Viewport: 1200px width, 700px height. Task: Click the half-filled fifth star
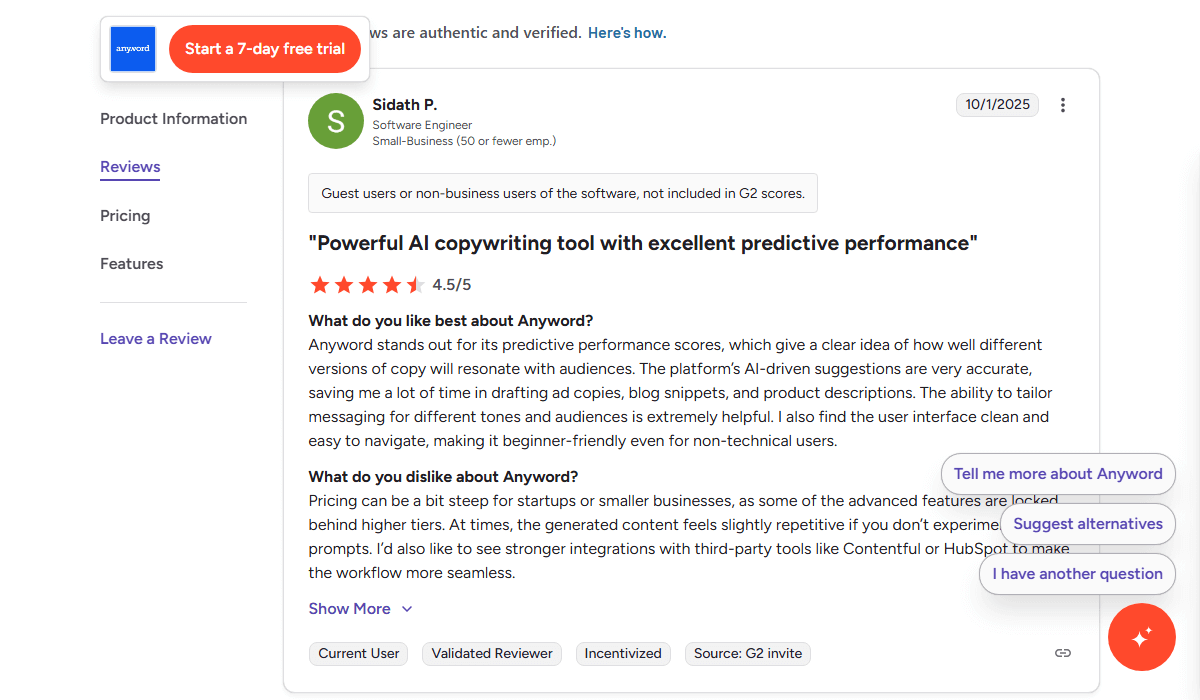click(x=417, y=284)
